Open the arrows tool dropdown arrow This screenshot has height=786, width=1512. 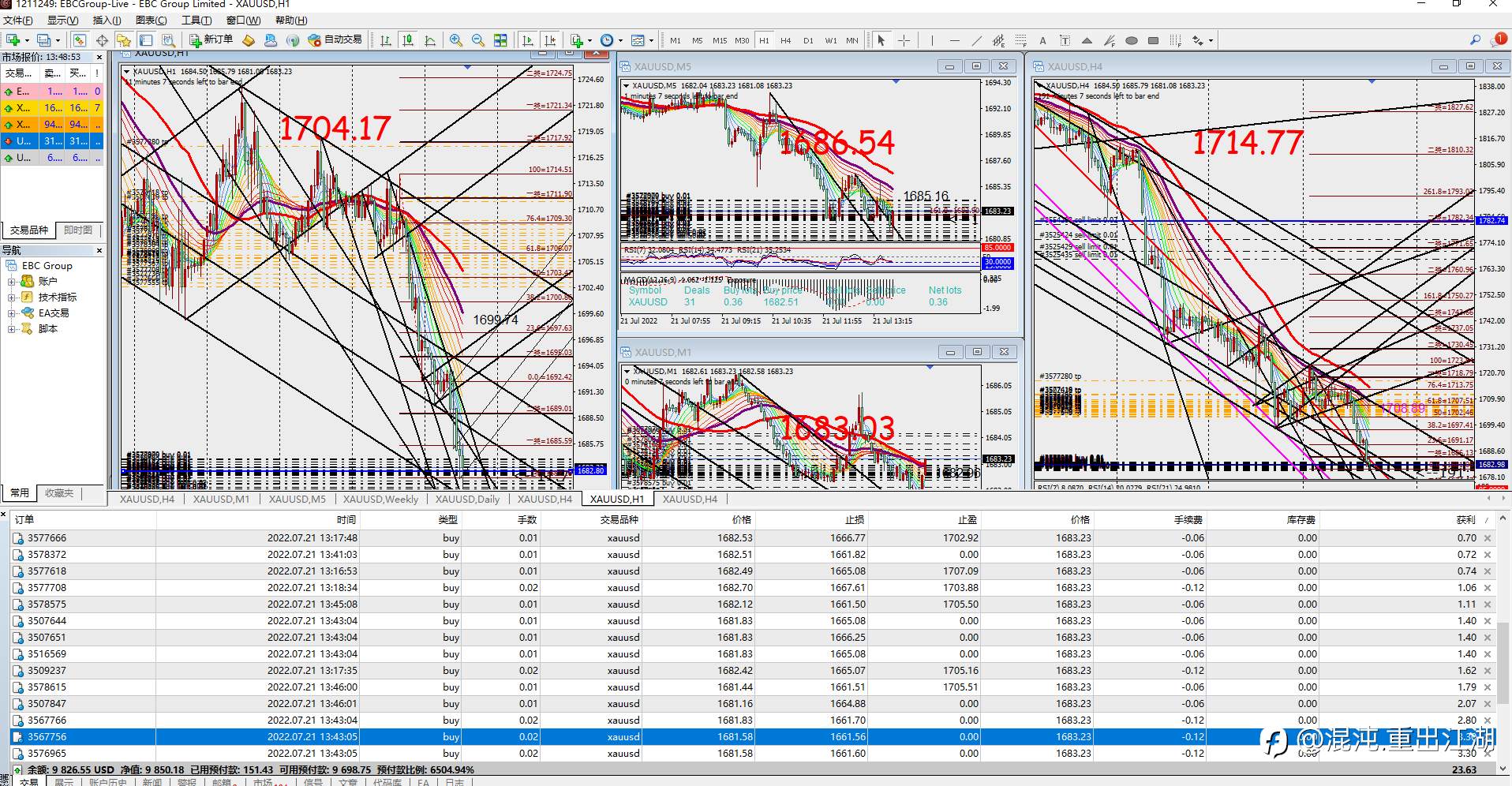pos(1211,40)
